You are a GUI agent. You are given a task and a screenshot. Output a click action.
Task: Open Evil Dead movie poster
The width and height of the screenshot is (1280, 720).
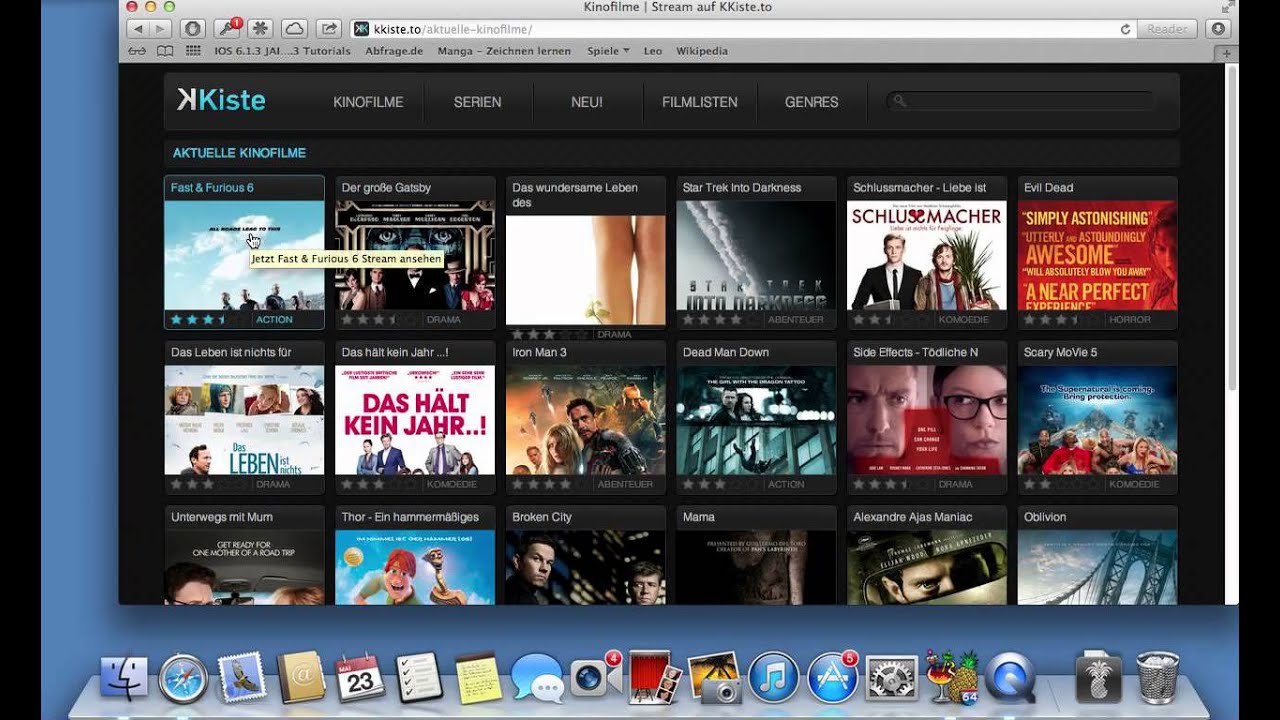point(1097,255)
